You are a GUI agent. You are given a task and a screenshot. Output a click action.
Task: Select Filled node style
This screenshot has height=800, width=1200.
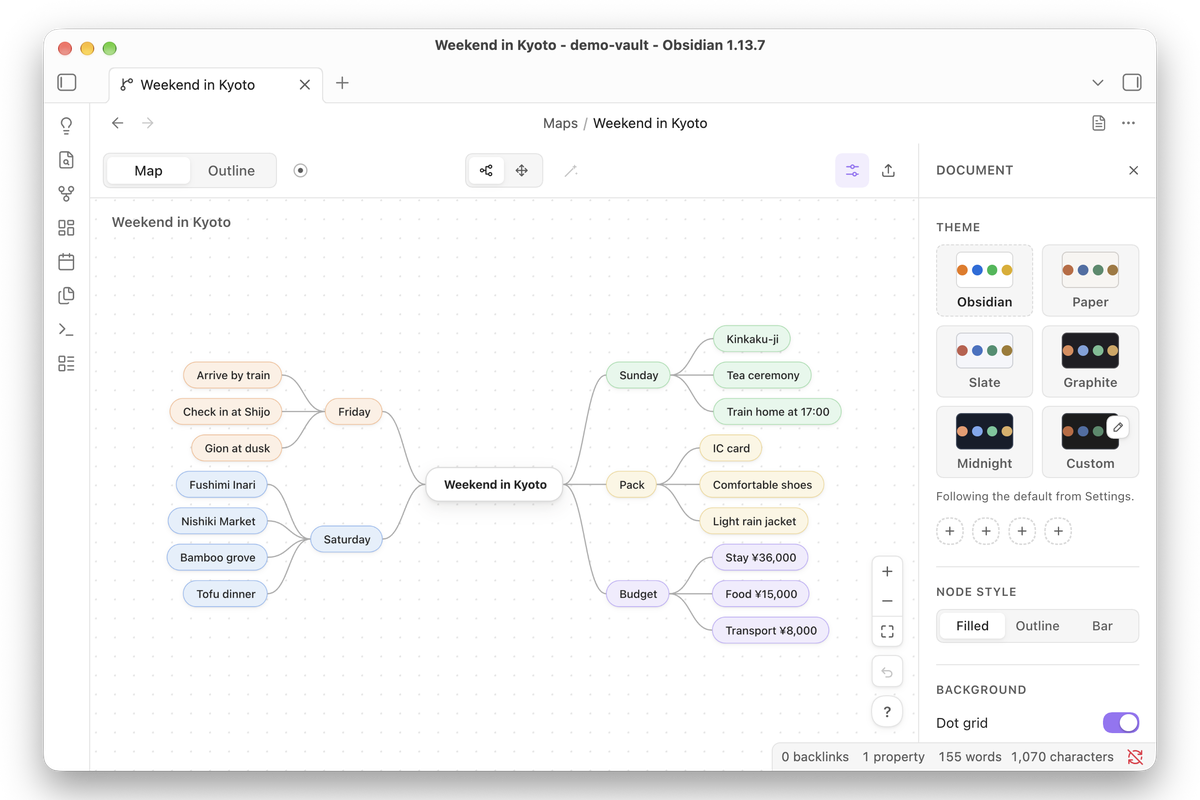972,626
